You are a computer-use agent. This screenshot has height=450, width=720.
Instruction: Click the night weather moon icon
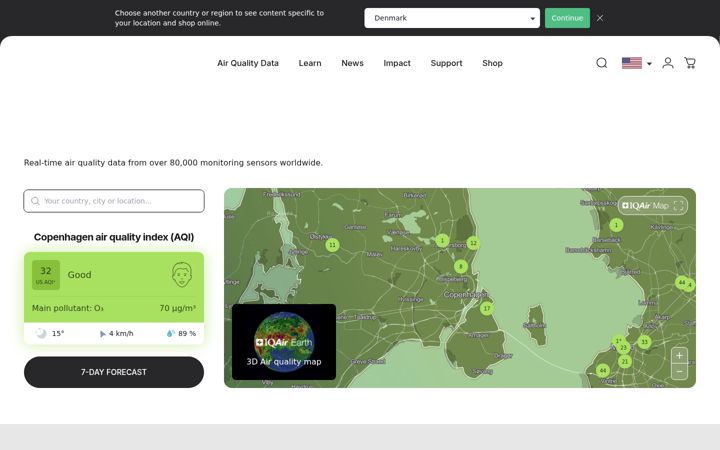[x=41, y=333]
